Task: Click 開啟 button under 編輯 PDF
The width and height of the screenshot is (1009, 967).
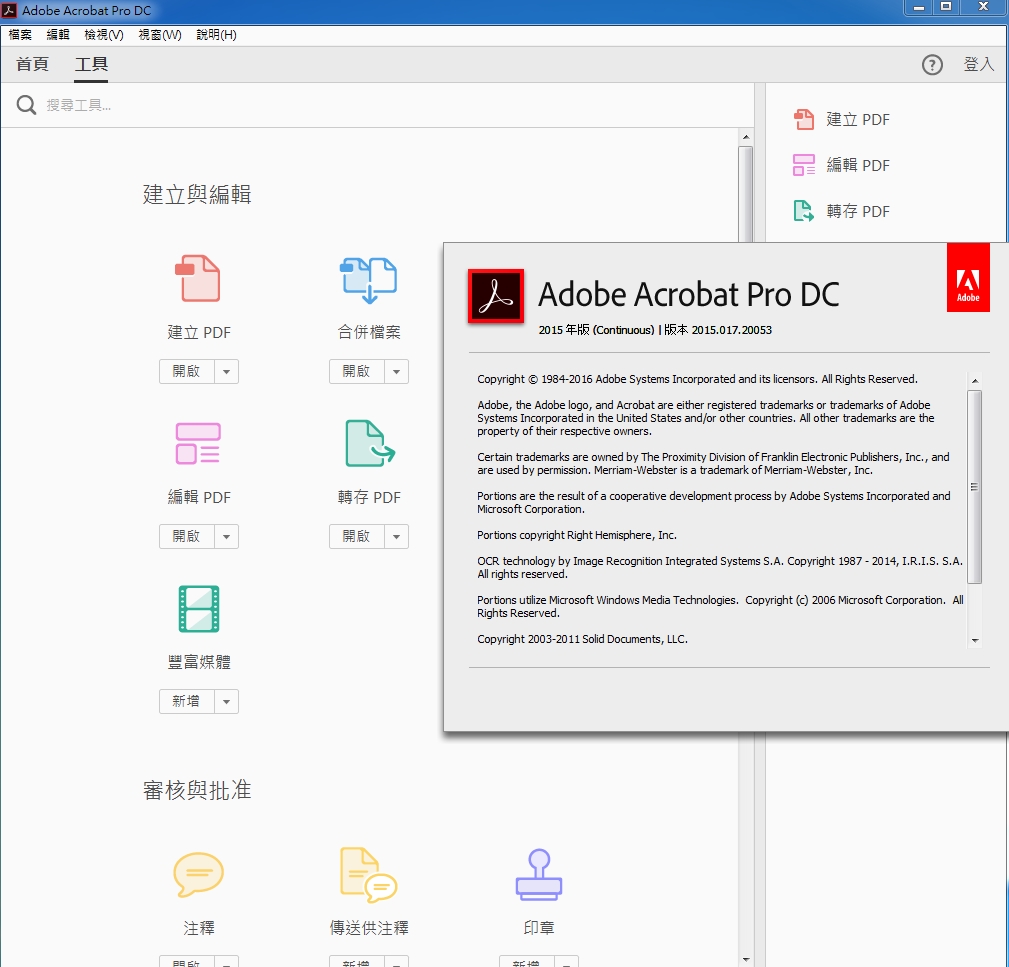Action: tap(187, 537)
